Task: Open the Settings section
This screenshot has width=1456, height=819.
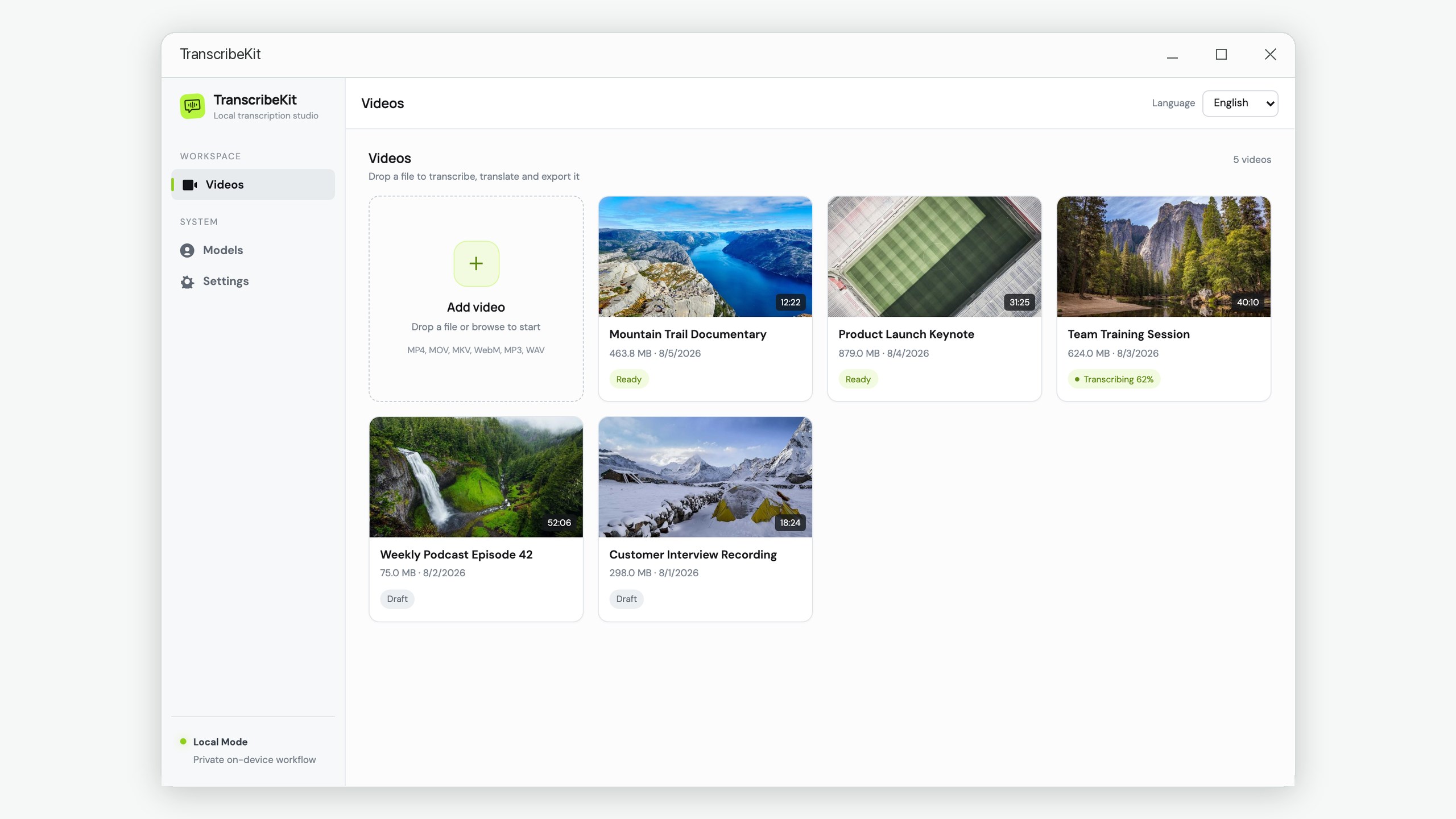Action: (x=253, y=282)
